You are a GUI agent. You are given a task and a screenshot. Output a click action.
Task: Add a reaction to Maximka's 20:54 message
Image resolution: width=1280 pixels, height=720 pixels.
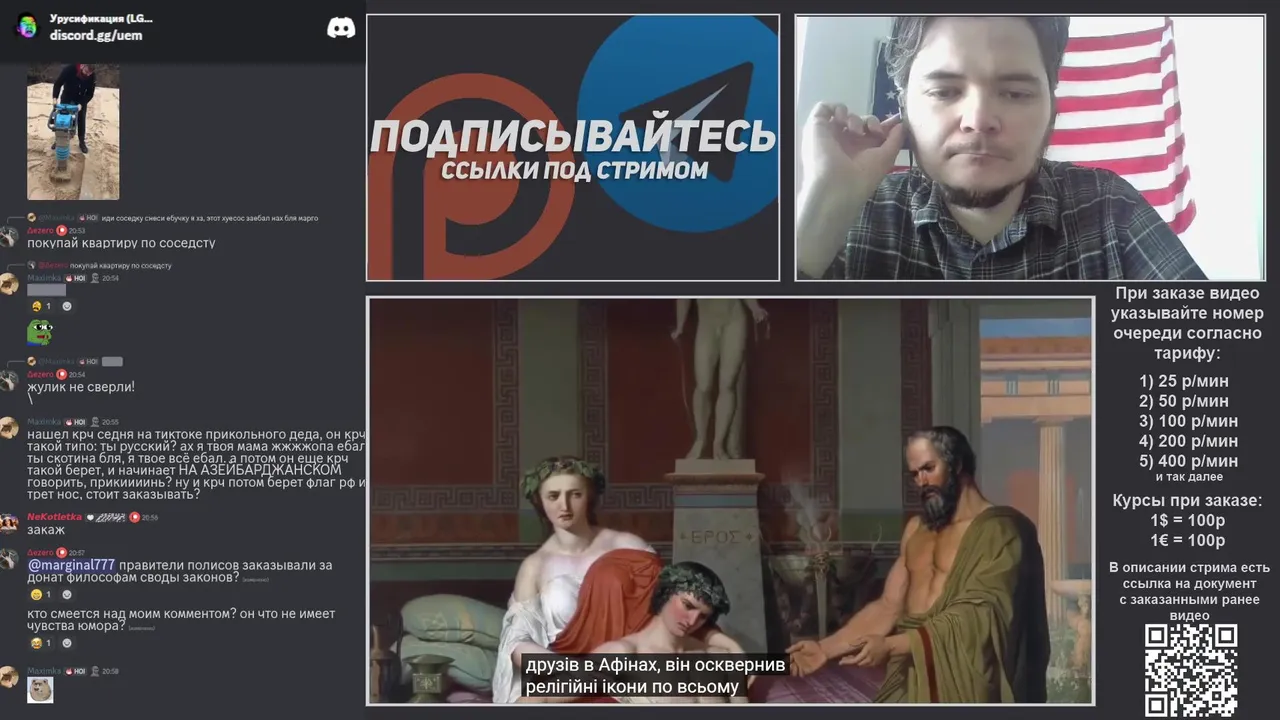67,306
